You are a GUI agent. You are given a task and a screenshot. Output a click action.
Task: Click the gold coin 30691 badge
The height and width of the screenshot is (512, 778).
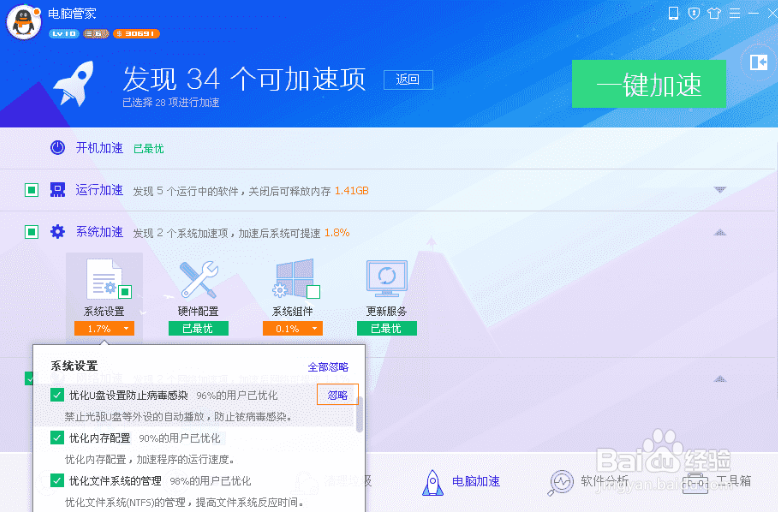point(136,34)
